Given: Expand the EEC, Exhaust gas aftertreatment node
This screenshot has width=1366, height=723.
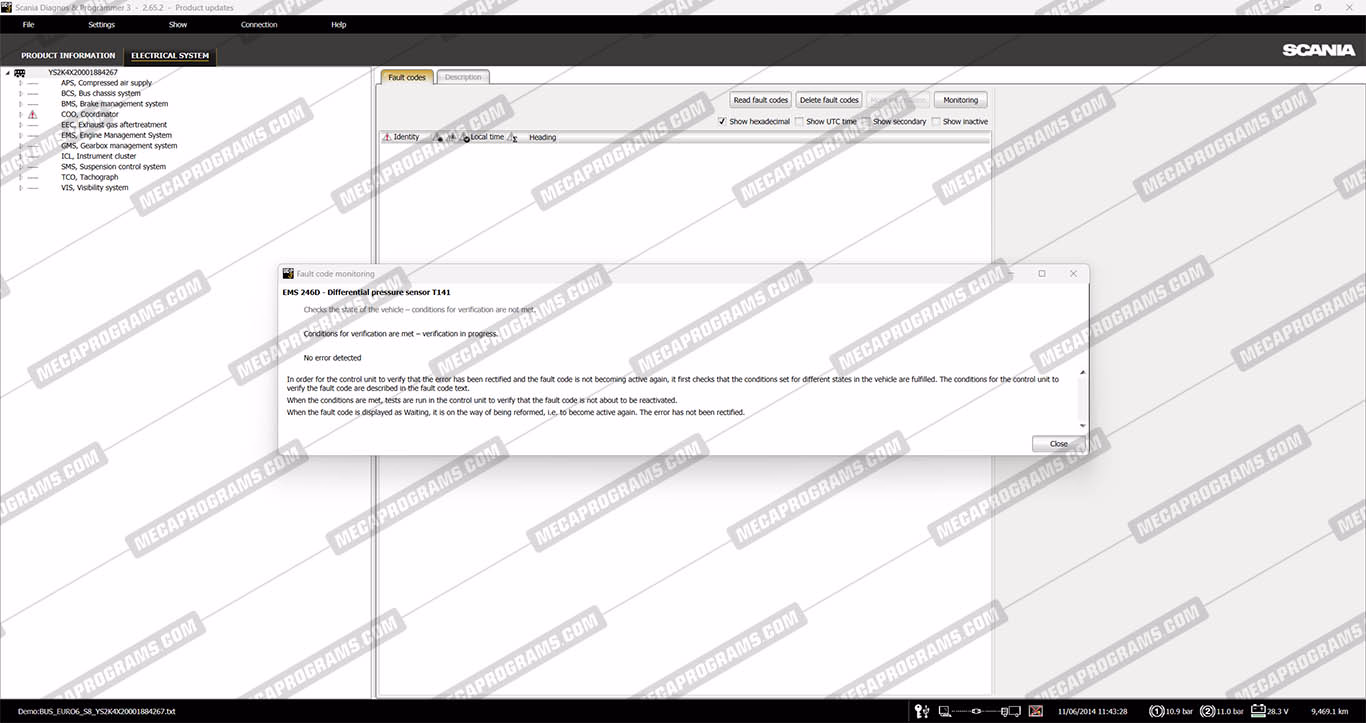Looking at the screenshot, I should pyautogui.click(x=20, y=125).
